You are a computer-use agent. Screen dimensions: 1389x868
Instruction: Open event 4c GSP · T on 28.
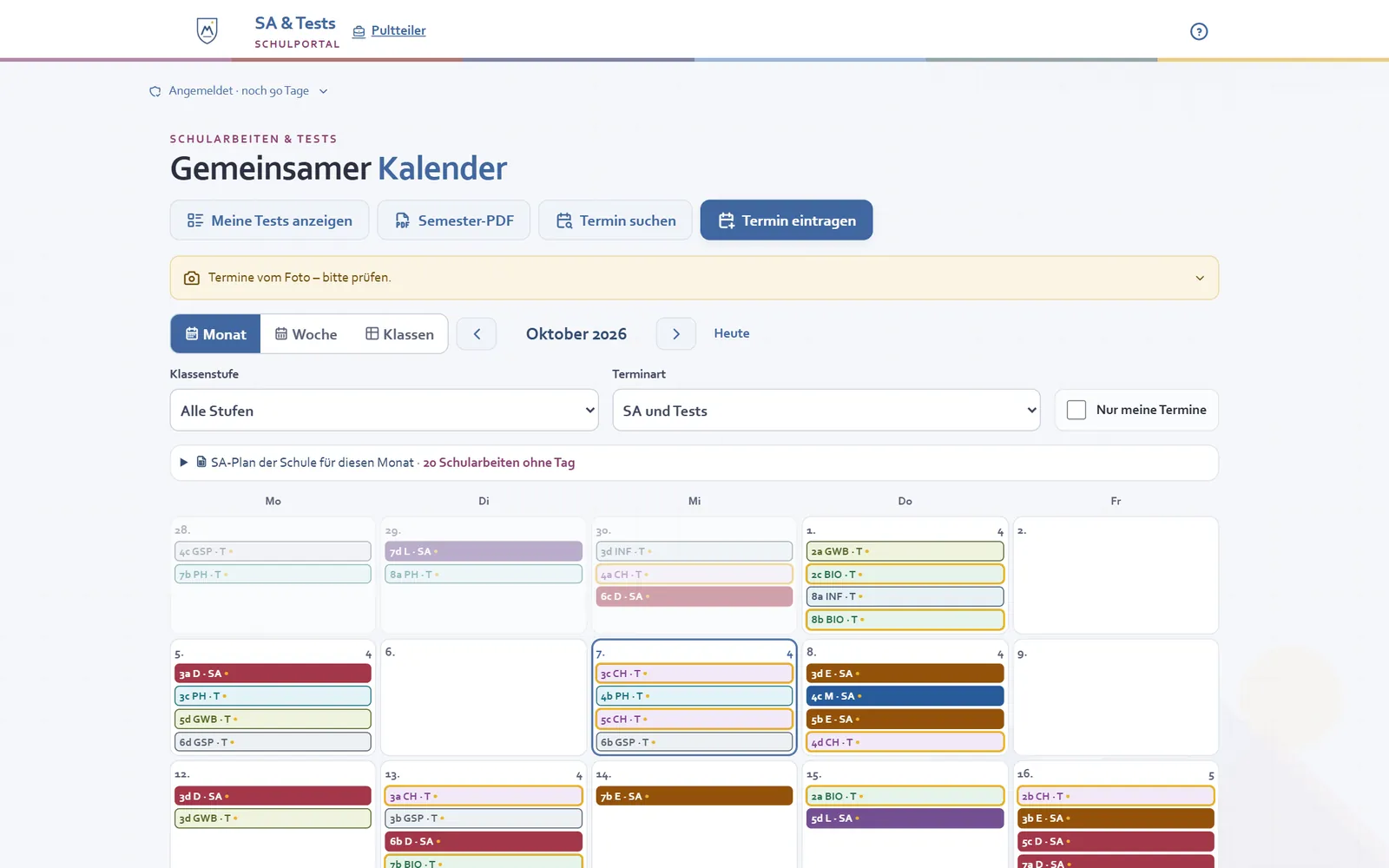tap(273, 551)
